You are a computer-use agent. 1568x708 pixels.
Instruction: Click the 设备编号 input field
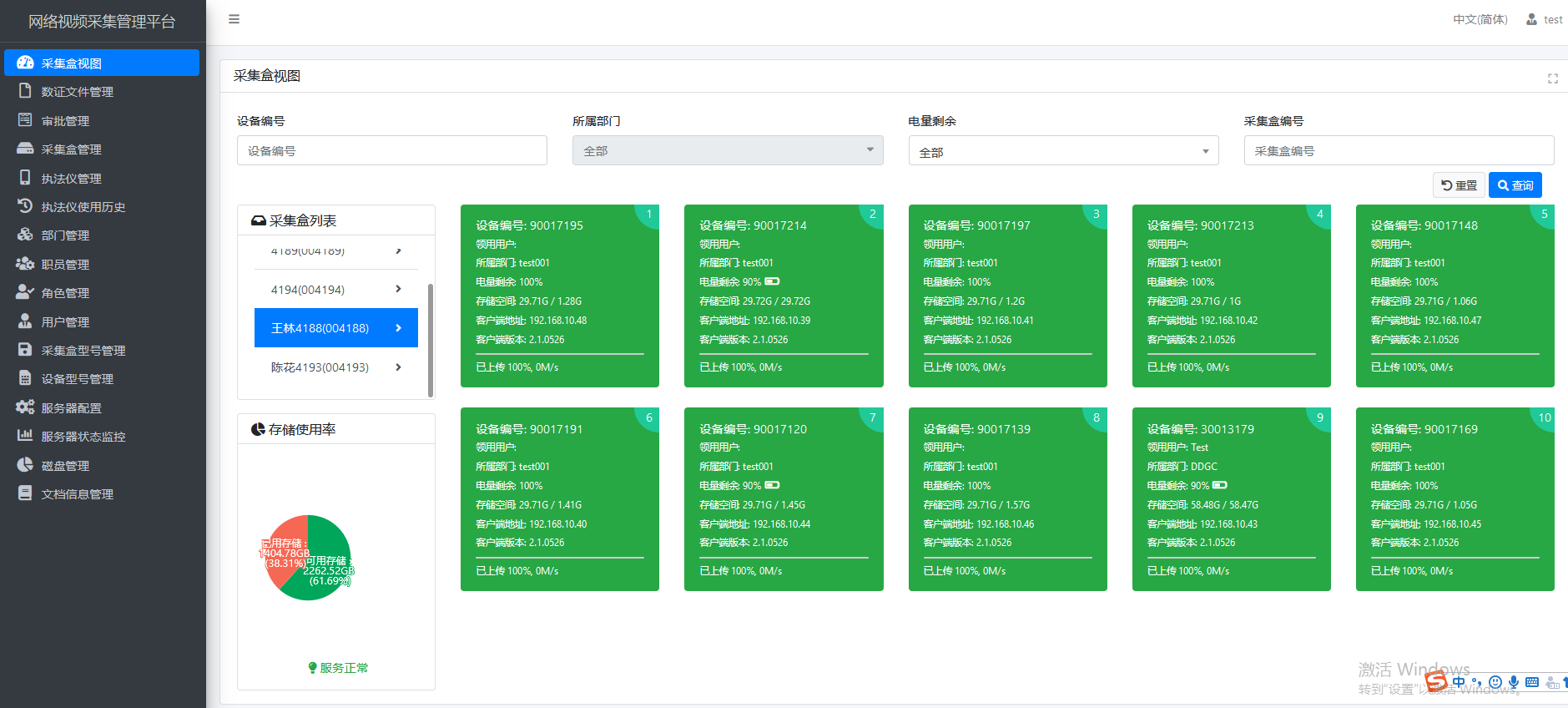coord(391,151)
